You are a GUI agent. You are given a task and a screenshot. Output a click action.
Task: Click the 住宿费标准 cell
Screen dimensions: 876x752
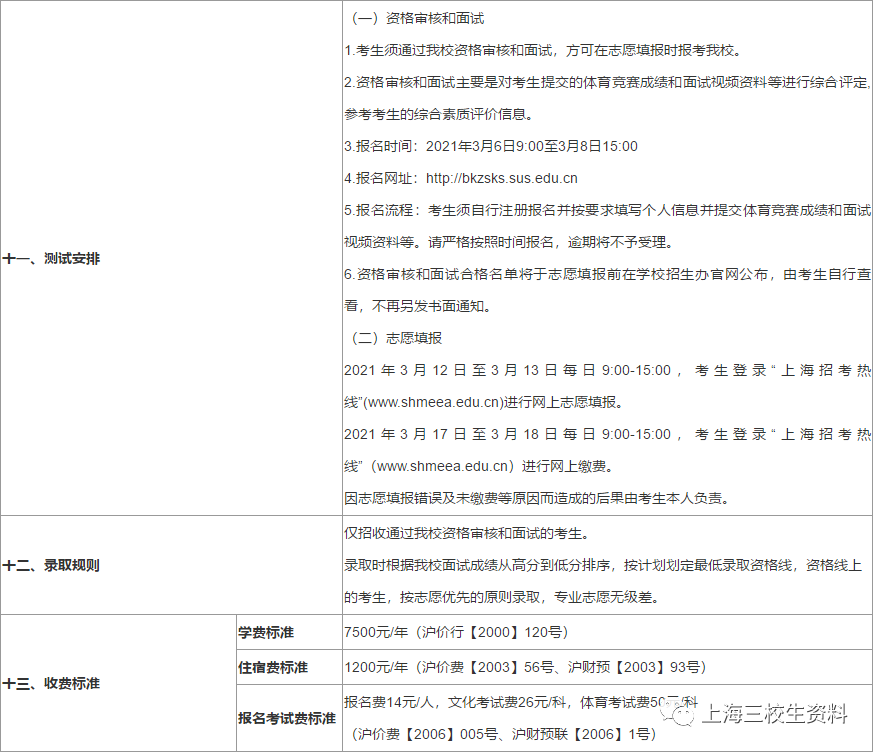pos(272,667)
